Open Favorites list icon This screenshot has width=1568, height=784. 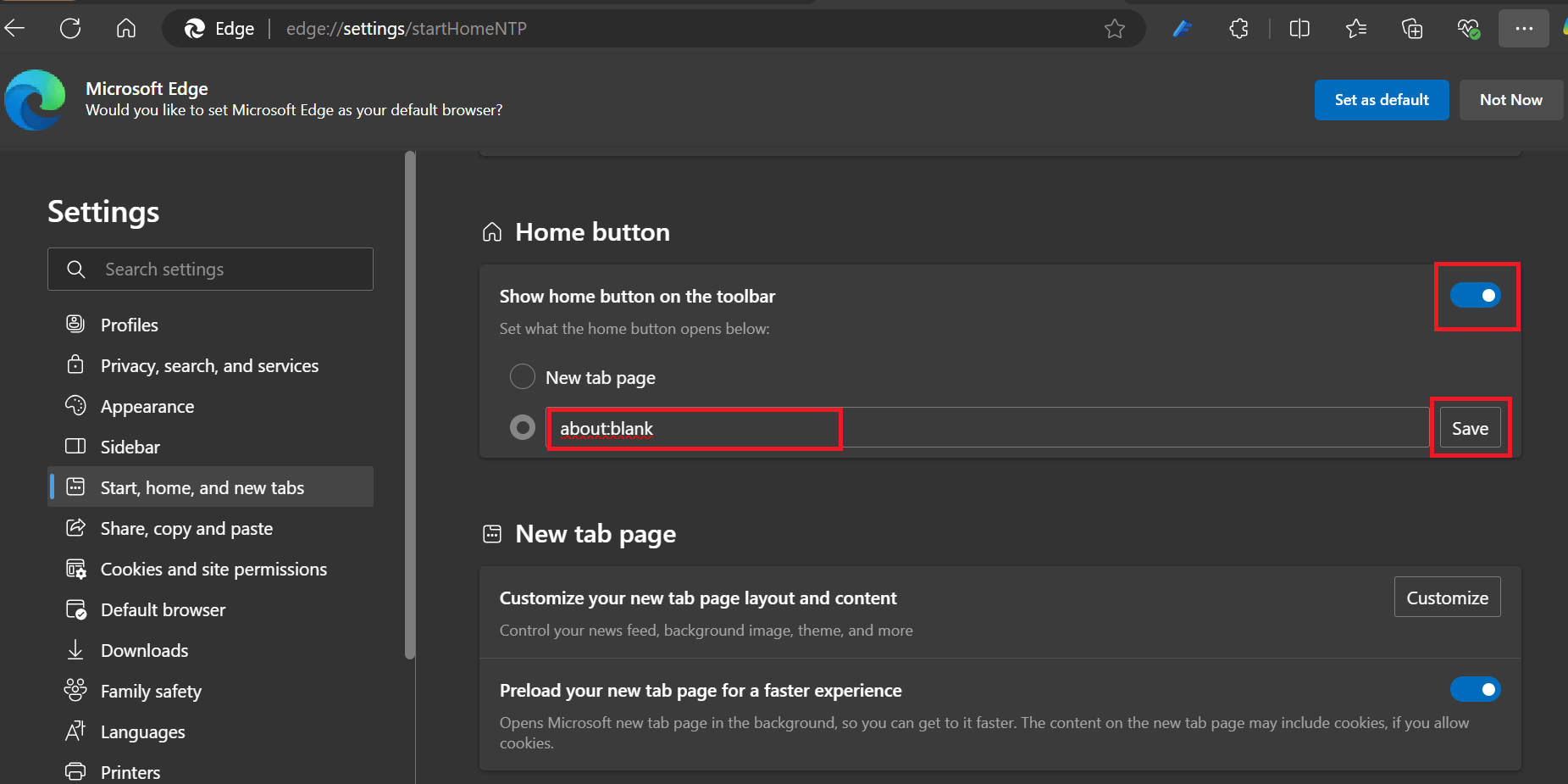click(1355, 29)
